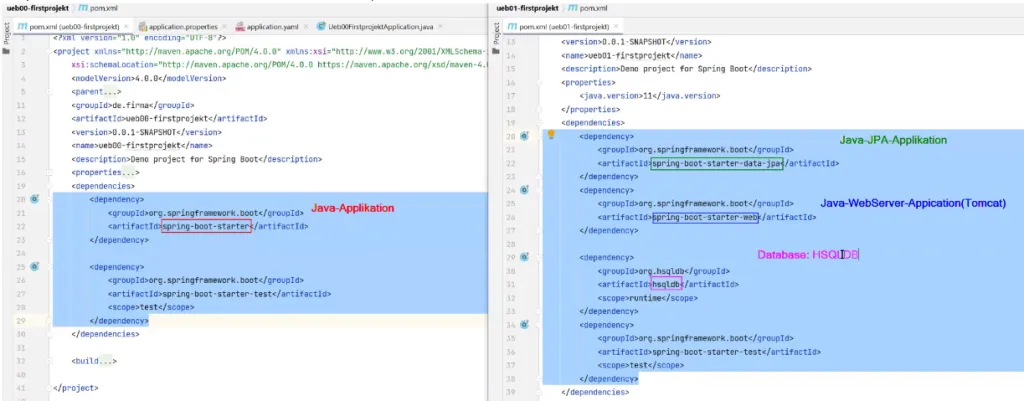Screen dimensions: 1024x401
Task: Click 'spring-boot-starter-test' artifactId in the ueb00 editor
Action: click(217, 294)
